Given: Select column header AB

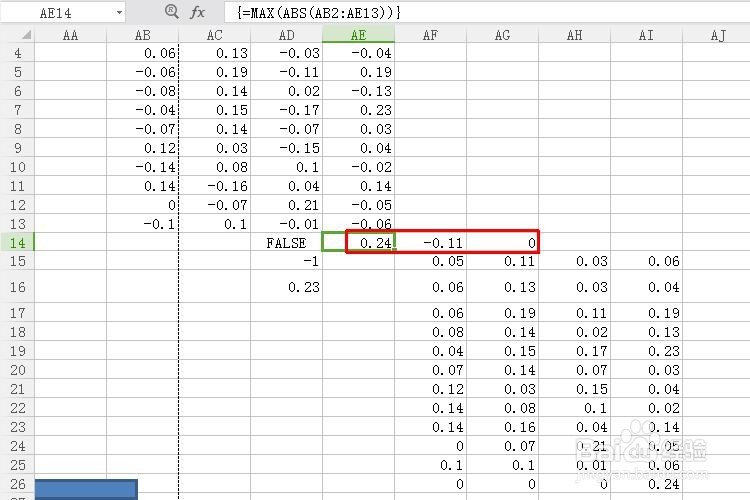Looking at the screenshot, I should coord(143,35).
